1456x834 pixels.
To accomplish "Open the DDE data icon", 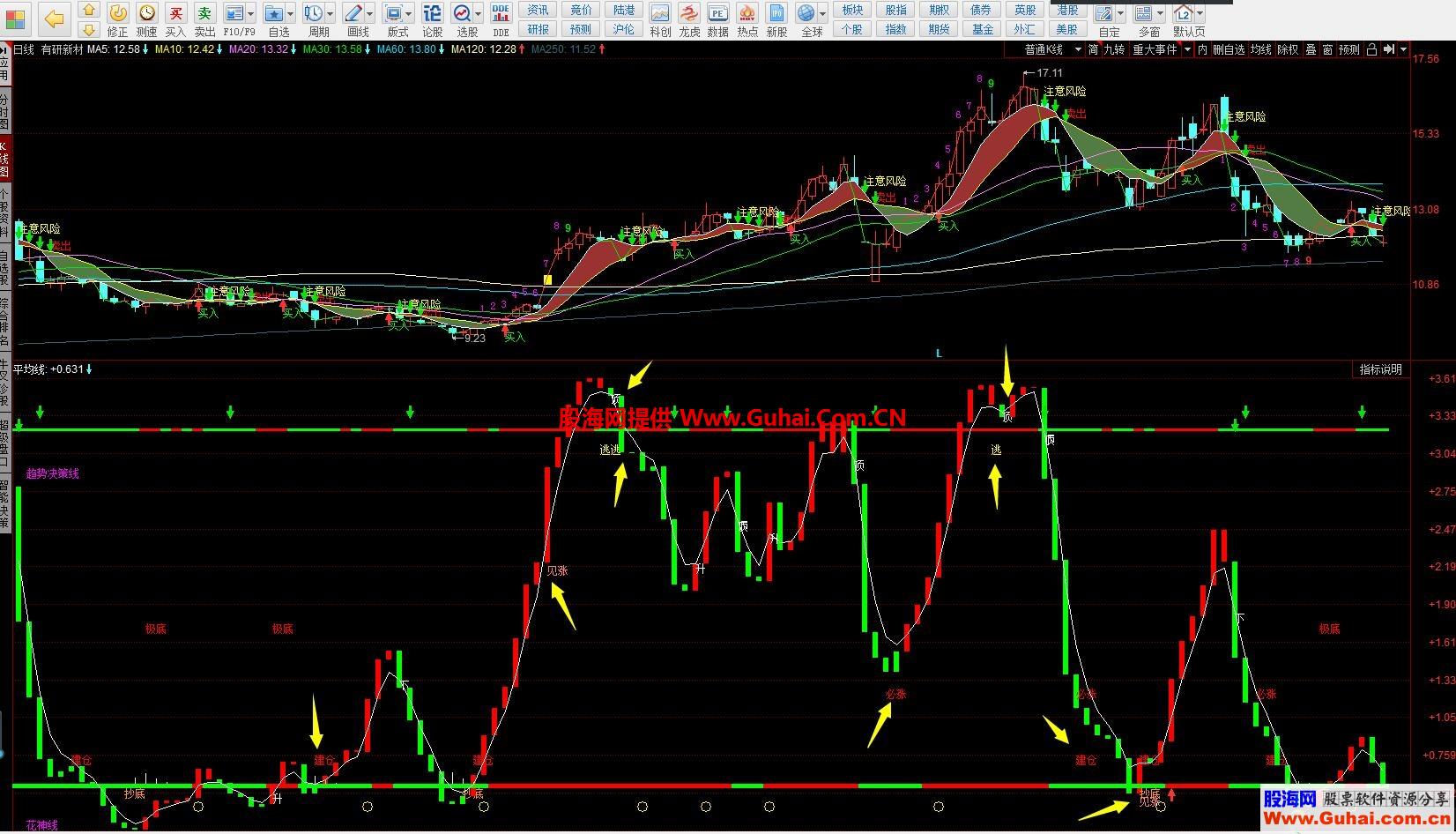I will point(501,19).
